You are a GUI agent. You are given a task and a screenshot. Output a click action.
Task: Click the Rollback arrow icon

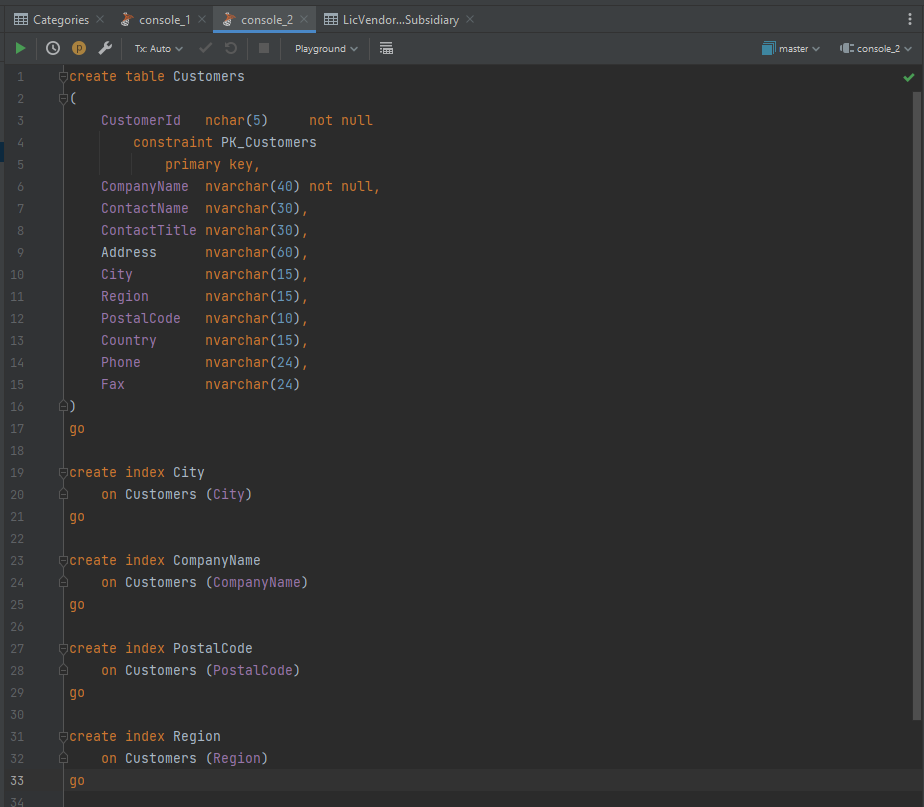click(x=231, y=48)
